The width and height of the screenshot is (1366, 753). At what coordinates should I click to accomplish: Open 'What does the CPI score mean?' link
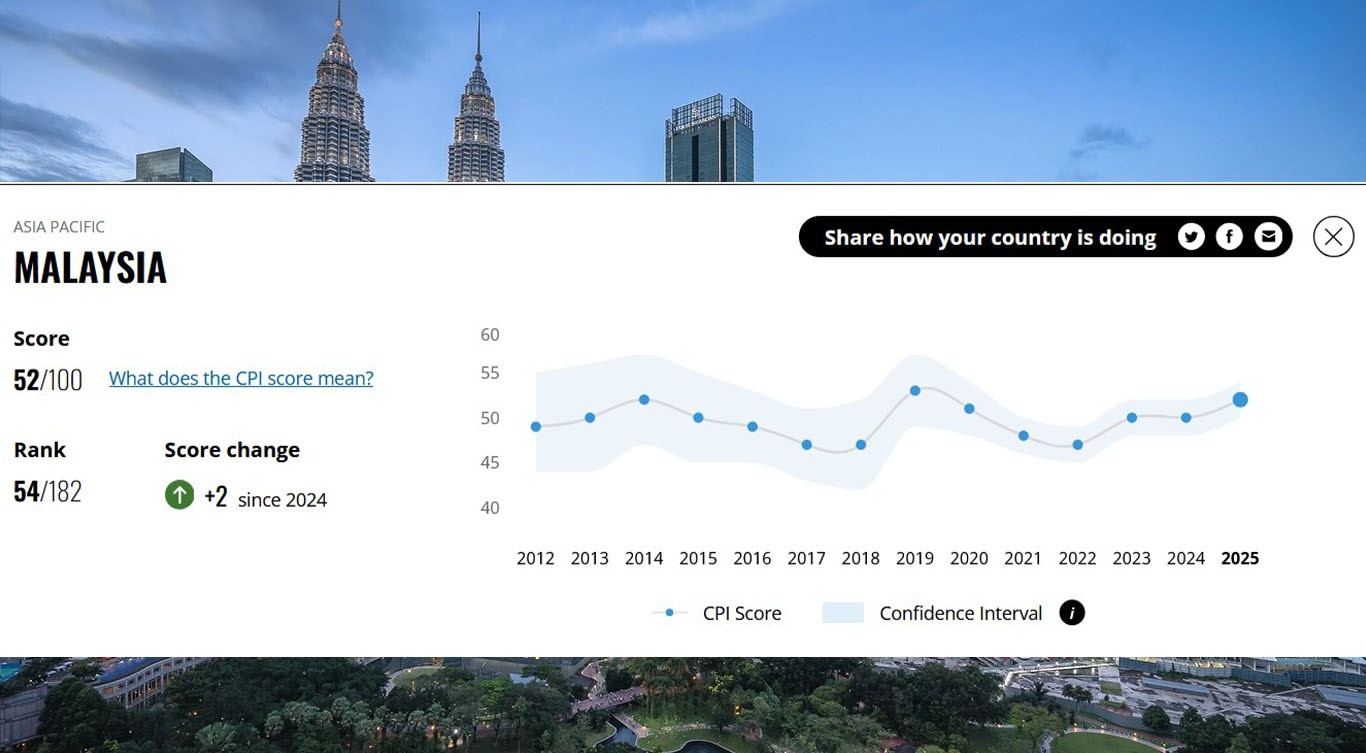[x=241, y=378]
